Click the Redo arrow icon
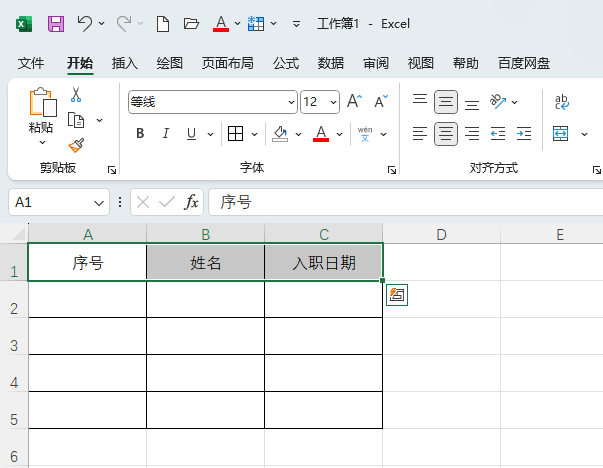603x468 pixels. pos(124,23)
